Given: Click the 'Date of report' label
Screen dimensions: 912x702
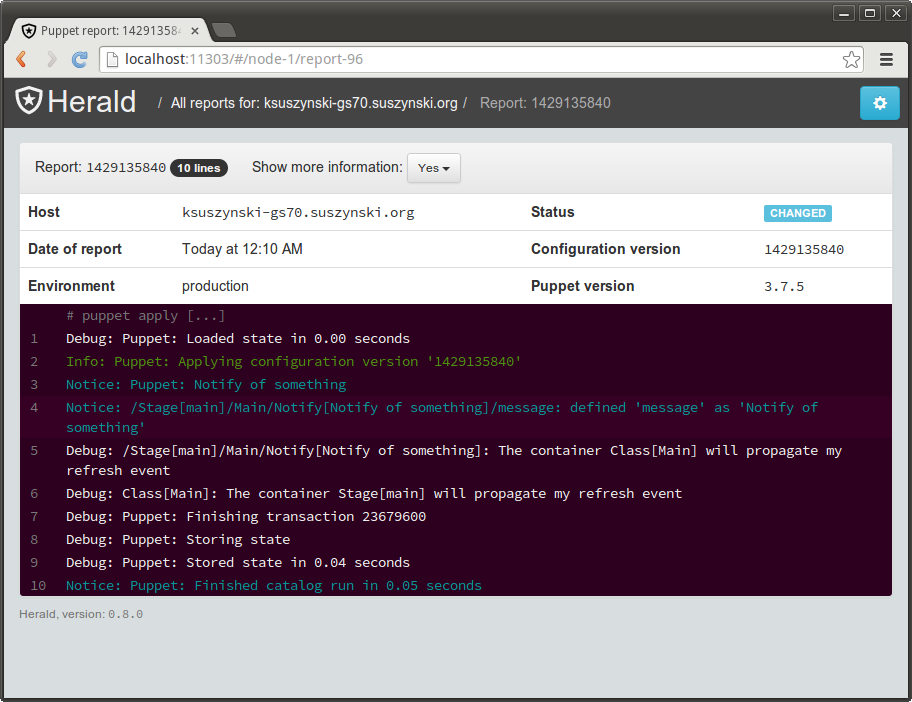Looking at the screenshot, I should pyautogui.click(x=75, y=249).
